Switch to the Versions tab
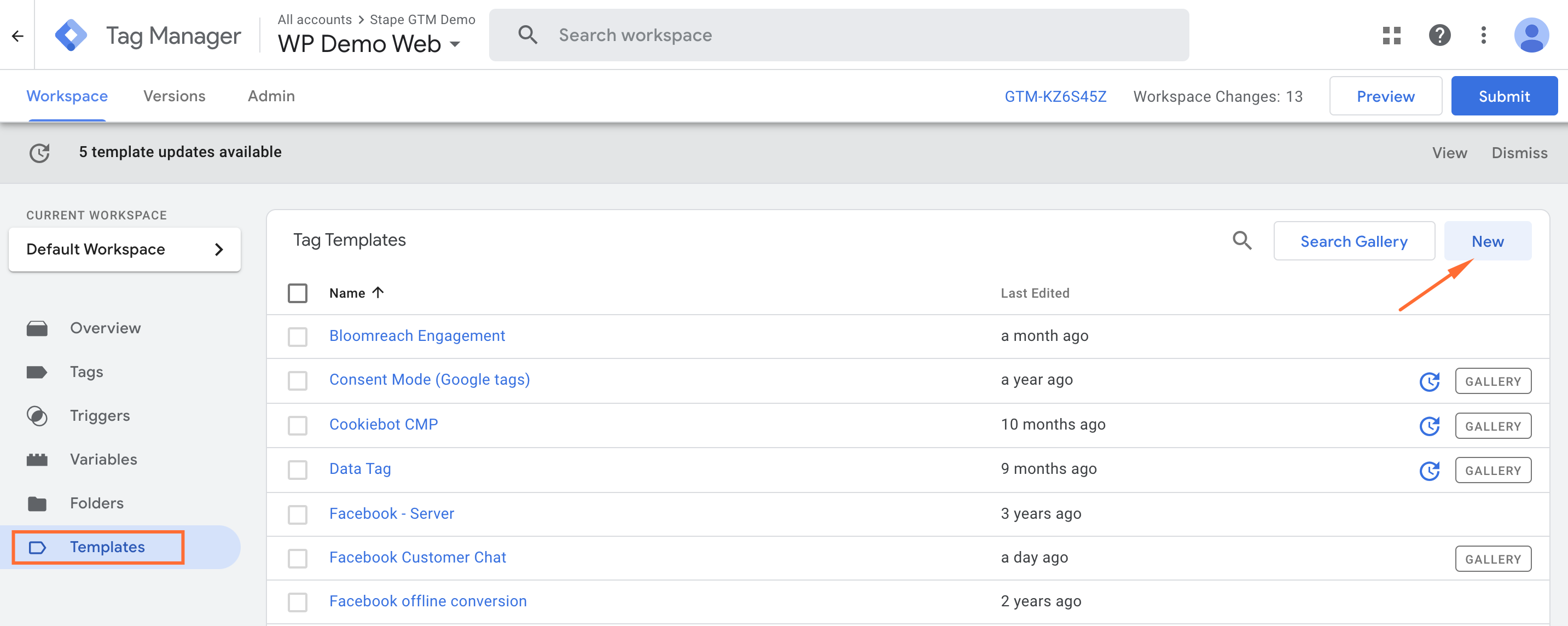This screenshot has width=1568, height=626. [x=174, y=96]
